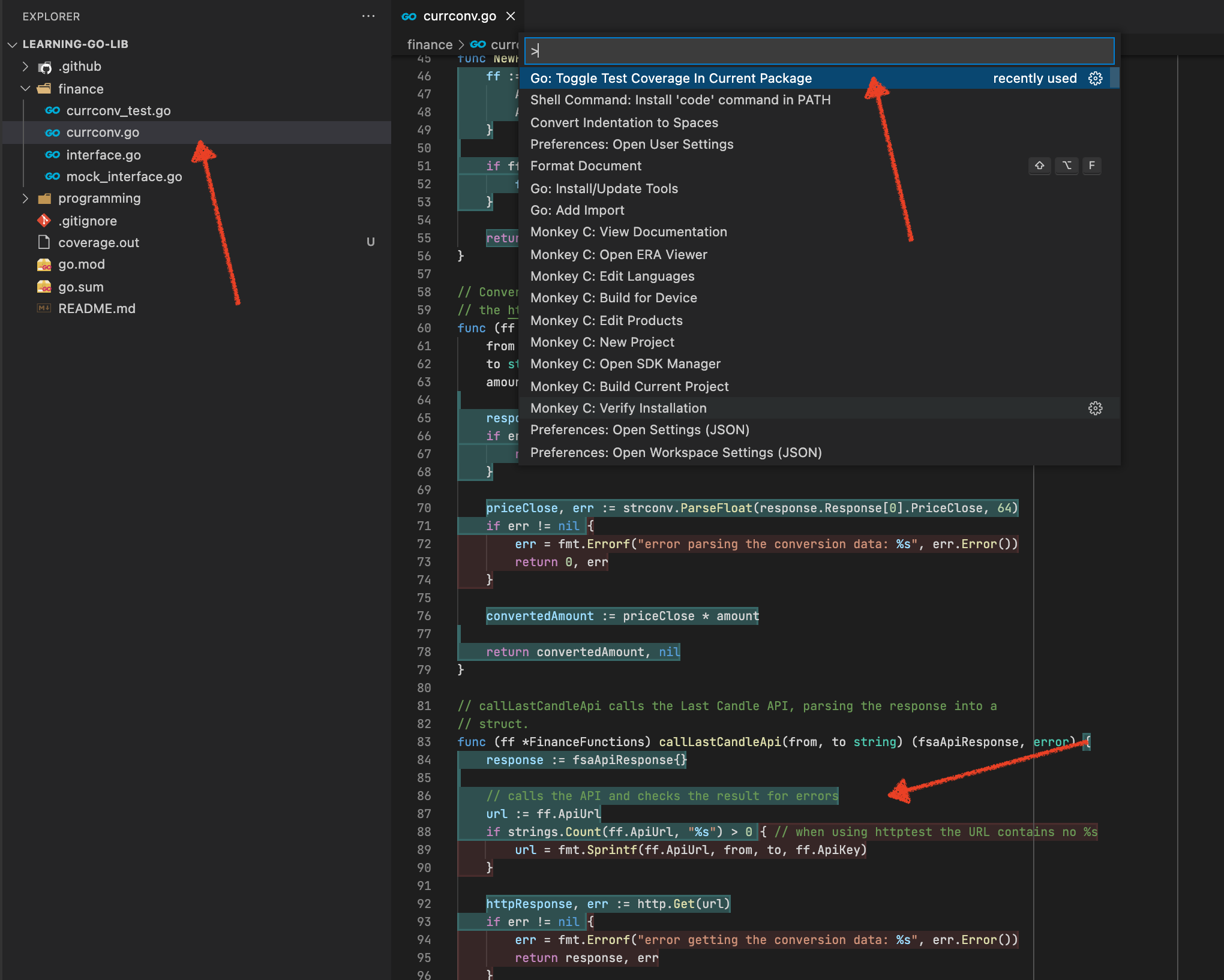Toggle visibility of coverage.out file
Screen dimensions: 1224x980
(101, 242)
